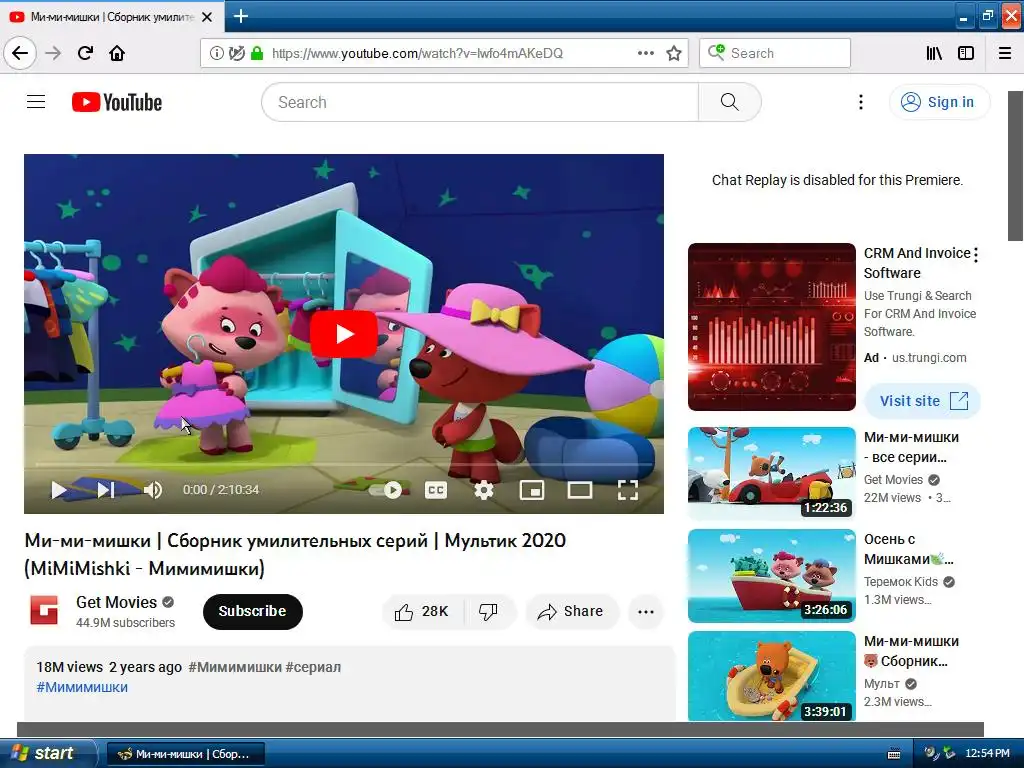Open the Firefox Library icon
This screenshot has height=768, width=1024.
click(x=934, y=53)
